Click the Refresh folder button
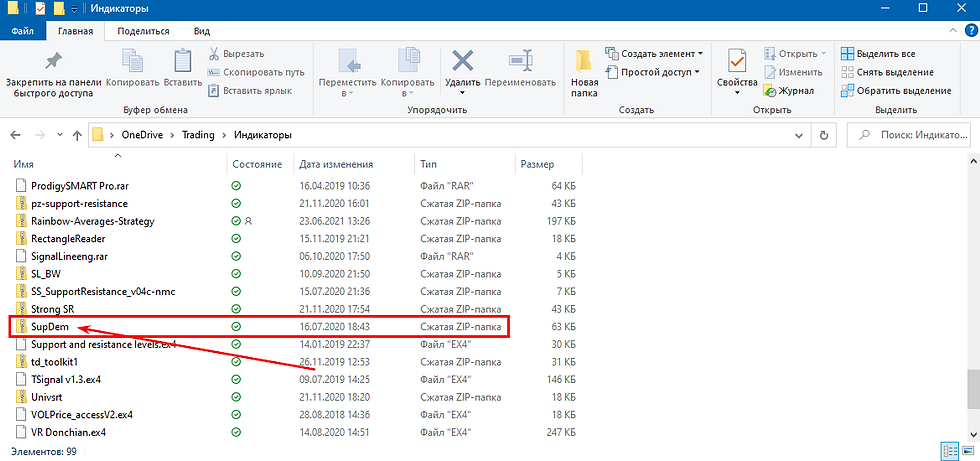Image resolution: width=980 pixels, height=461 pixels. click(824, 135)
